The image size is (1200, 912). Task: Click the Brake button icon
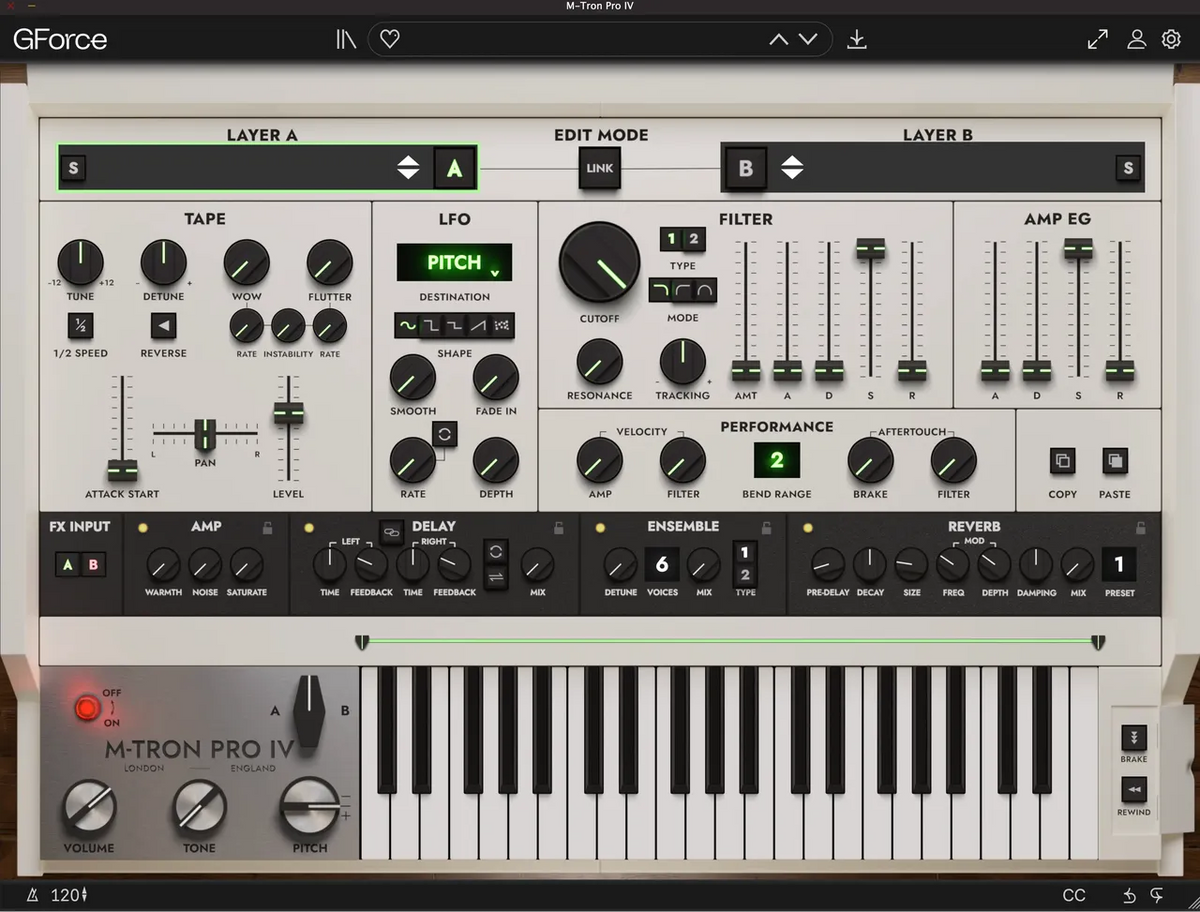point(1134,737)
